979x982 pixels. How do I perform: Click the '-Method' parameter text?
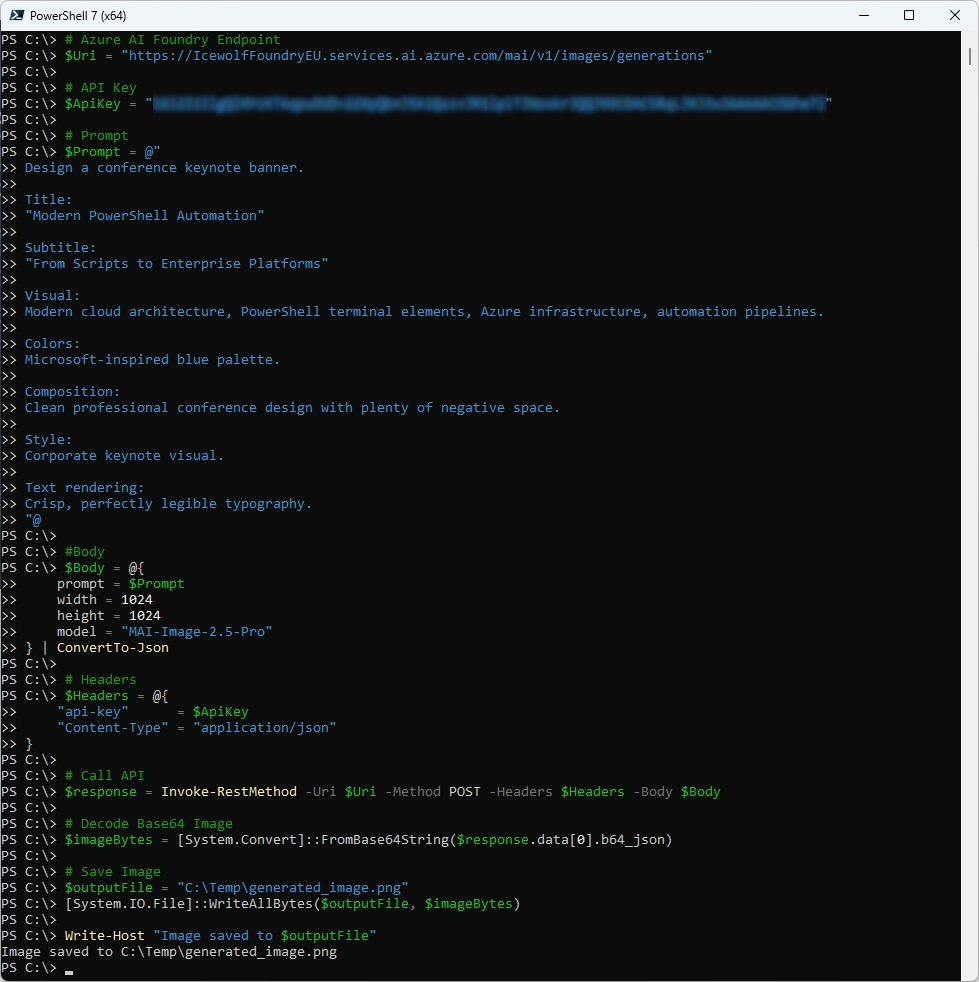pyautogui.click(x=413, y=792)
